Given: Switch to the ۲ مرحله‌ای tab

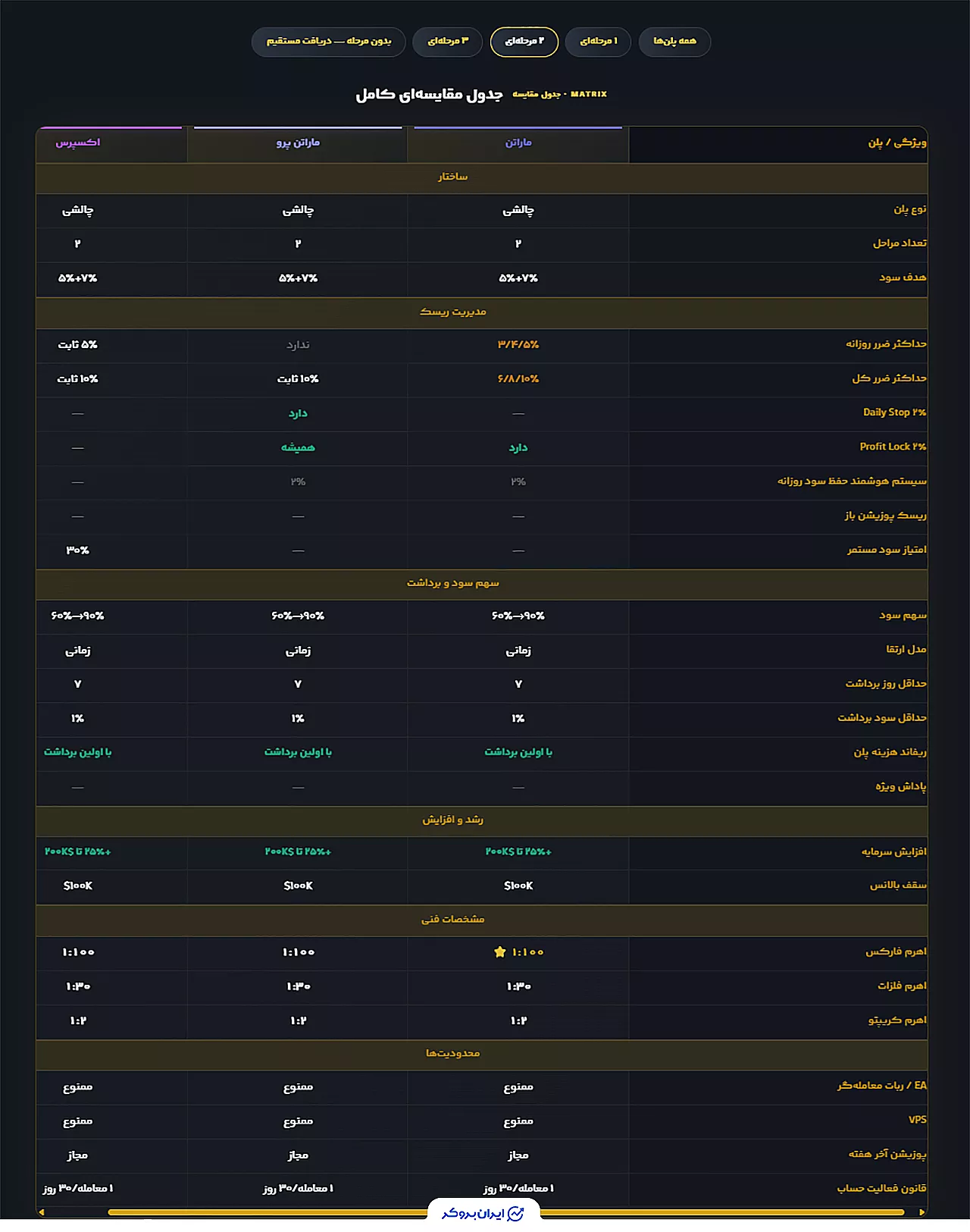Looking at the screenshot, I should (524, 41).
